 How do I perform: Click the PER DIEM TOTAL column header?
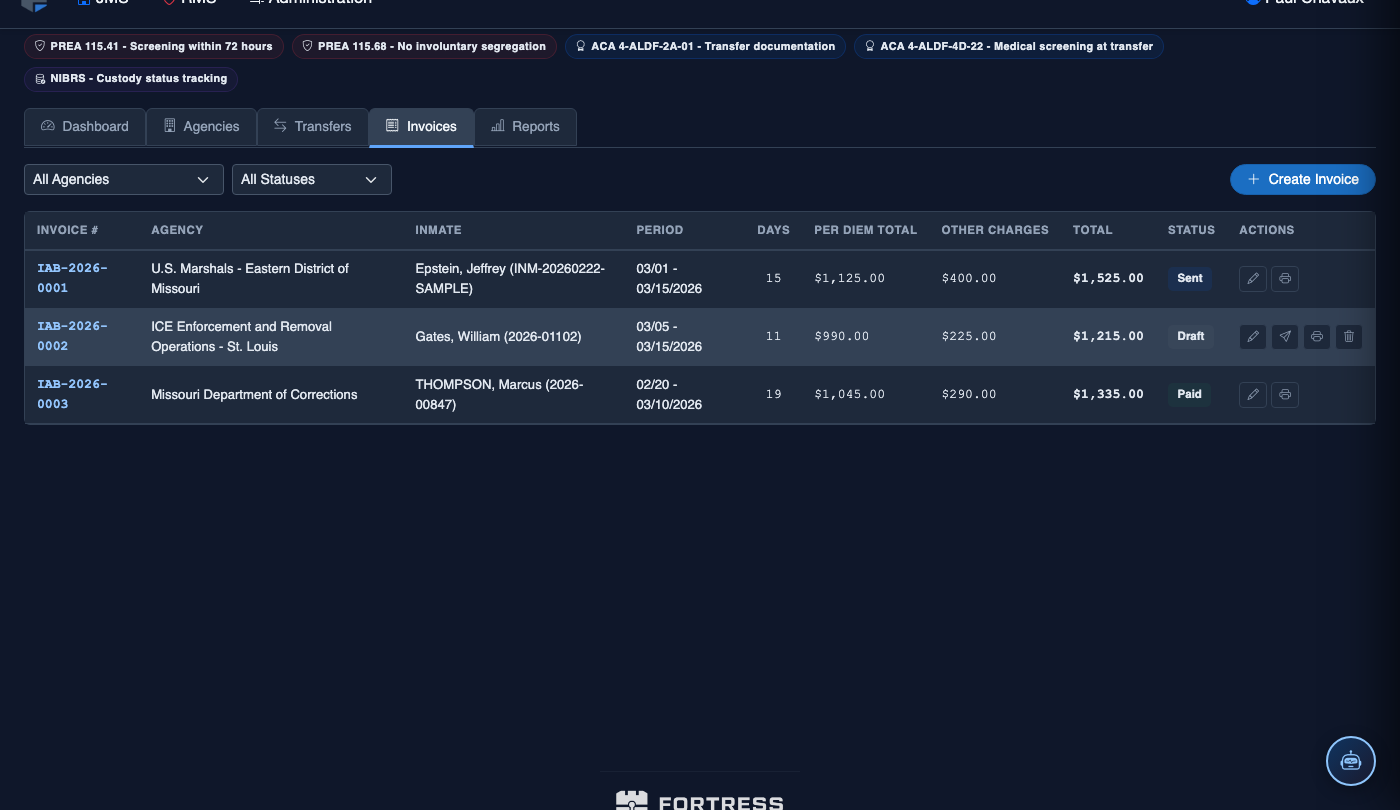click(865, 230)
